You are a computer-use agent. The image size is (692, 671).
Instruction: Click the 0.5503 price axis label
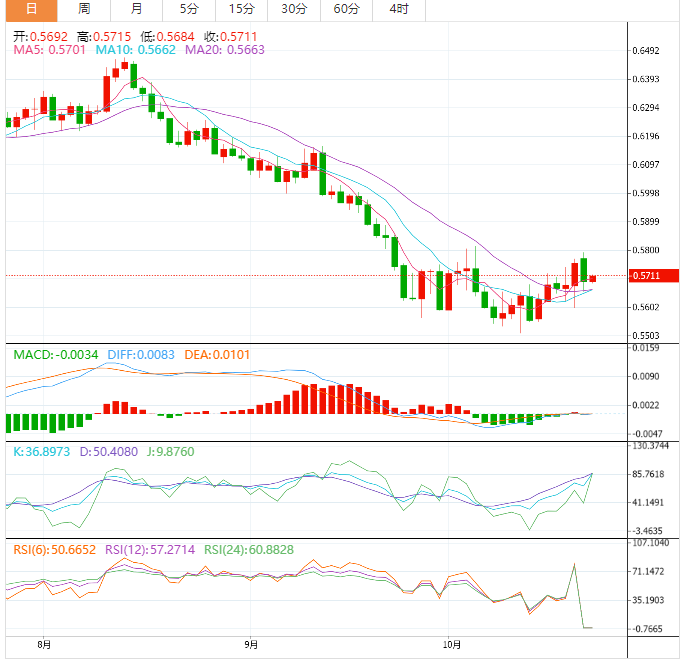(x=646, y=336)
